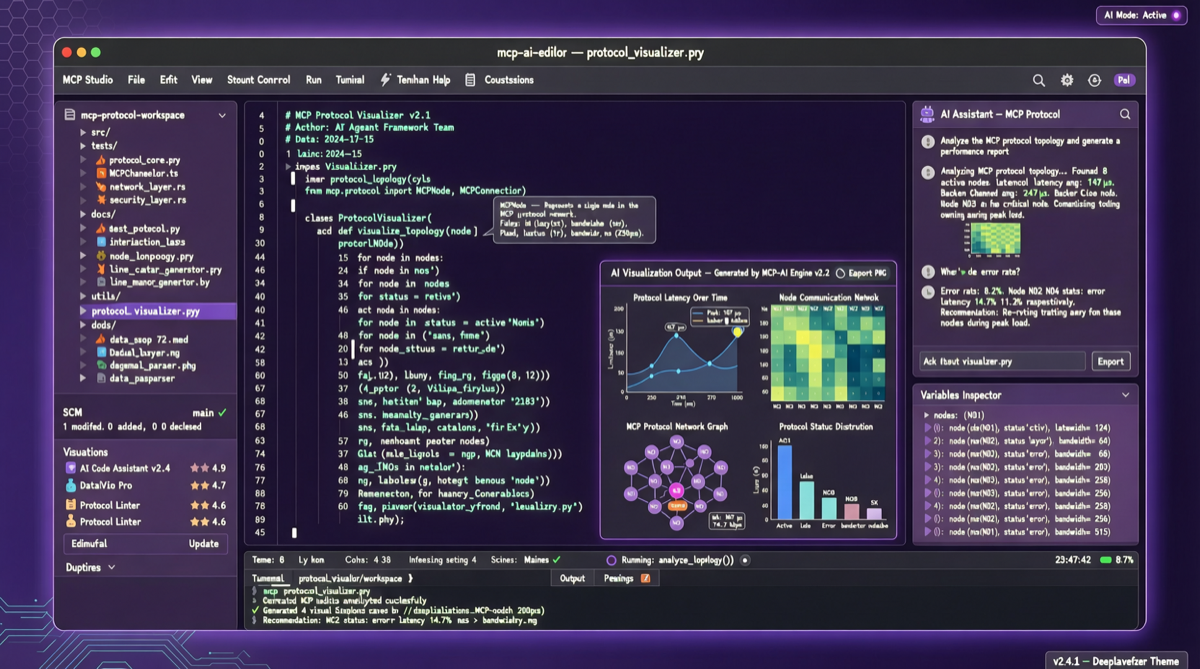Expand the nodes: (N01) variable entry

pyautogui.click(x=926, y=414)
